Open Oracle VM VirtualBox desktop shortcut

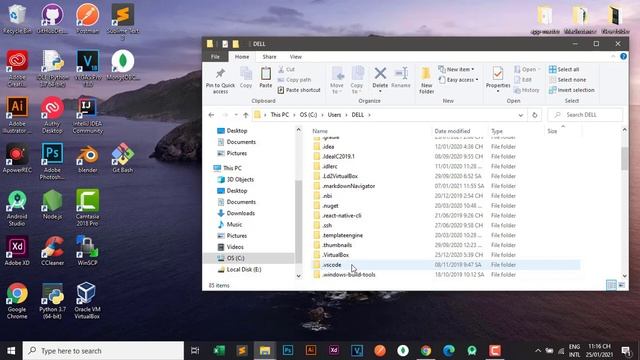pos(87,301)
